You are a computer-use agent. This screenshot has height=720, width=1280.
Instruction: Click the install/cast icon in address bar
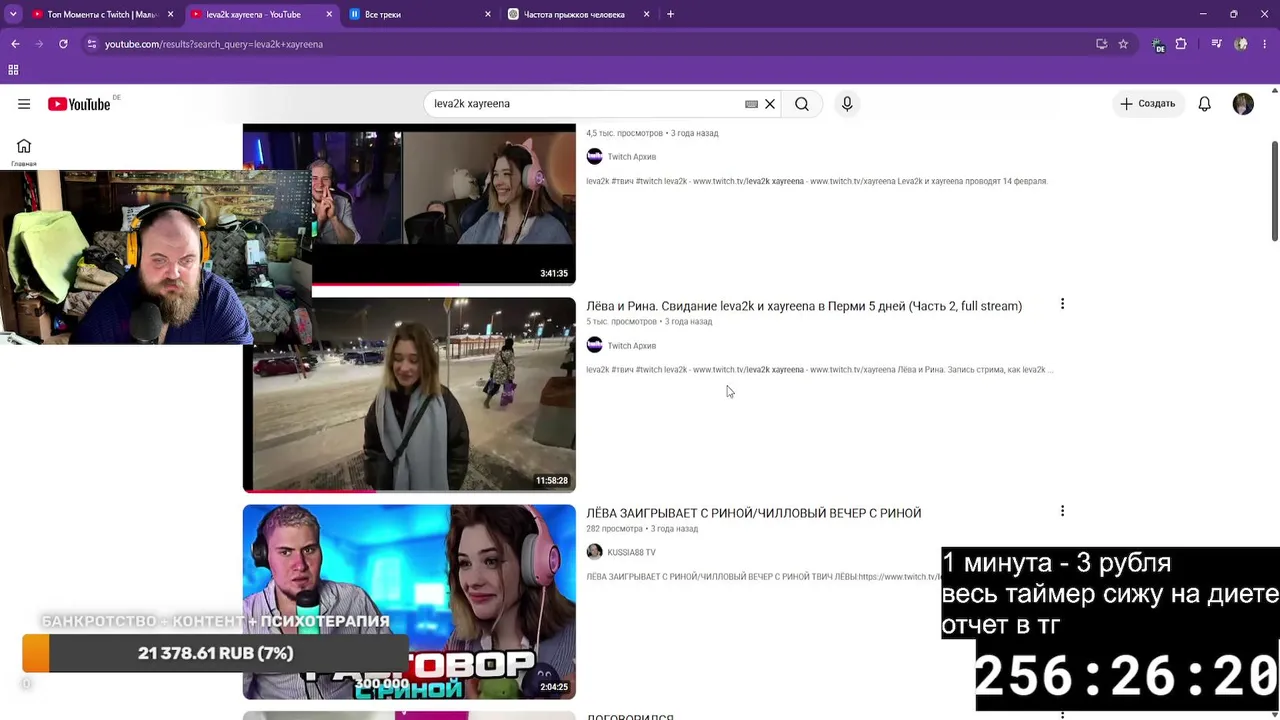coord(1101,44)
